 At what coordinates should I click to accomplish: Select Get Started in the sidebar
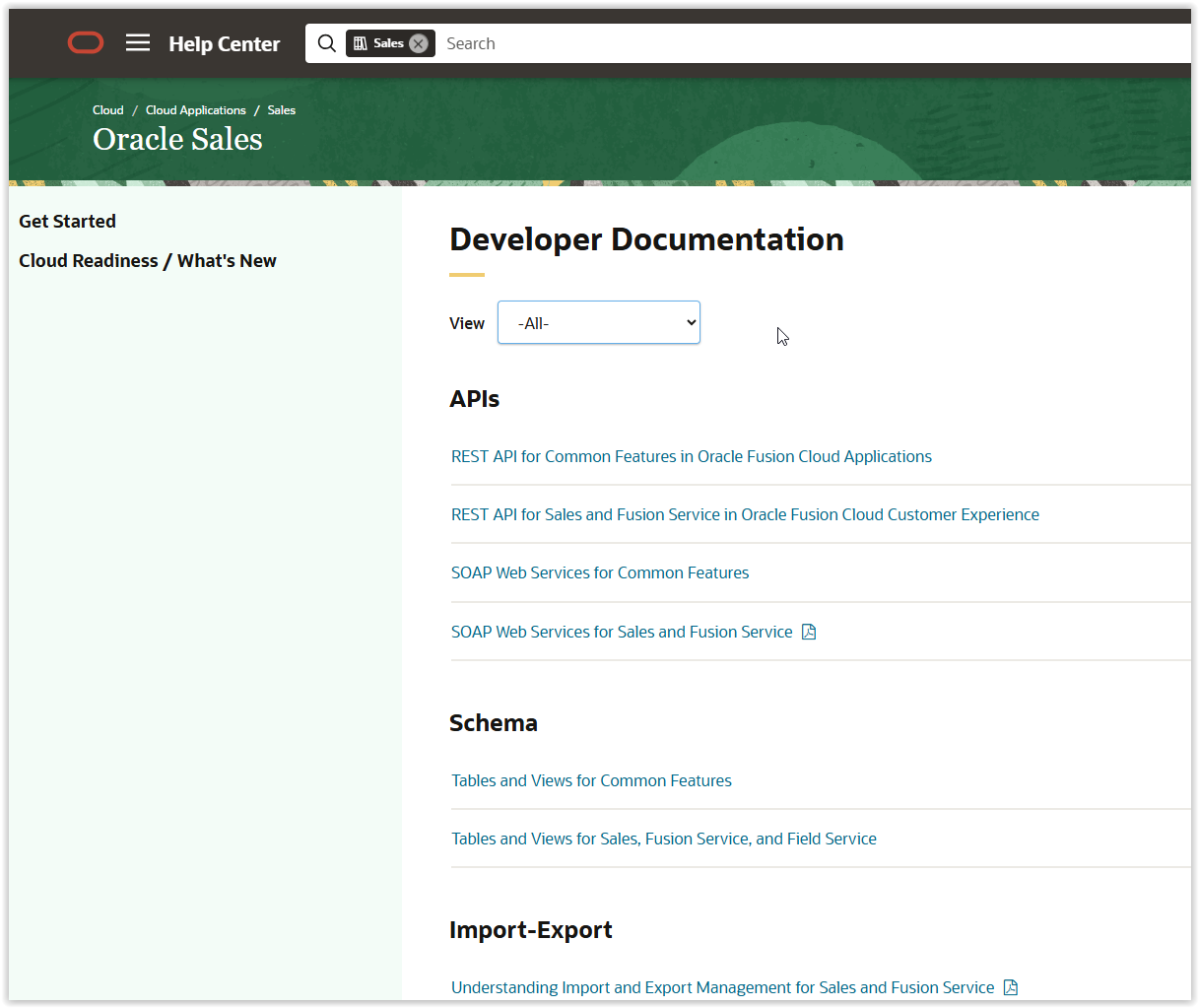[67, 221]
